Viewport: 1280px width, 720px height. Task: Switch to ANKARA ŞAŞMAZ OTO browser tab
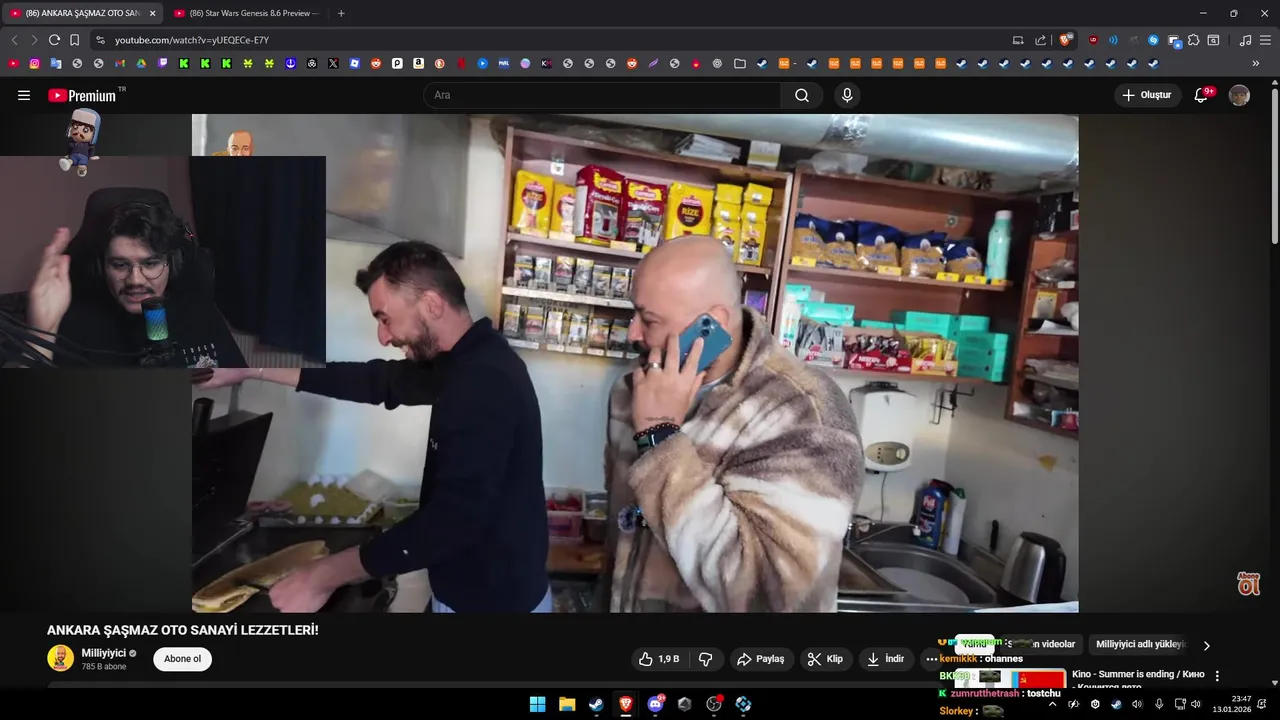pos(82,13)
